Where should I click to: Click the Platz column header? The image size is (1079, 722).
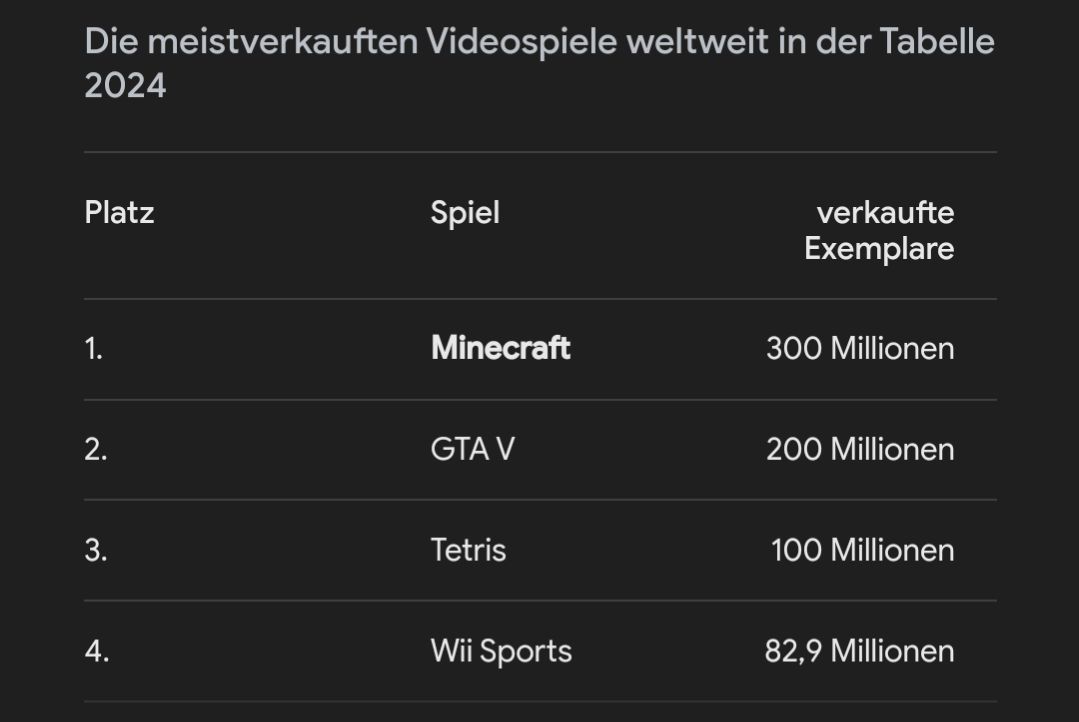coord(119,212)
